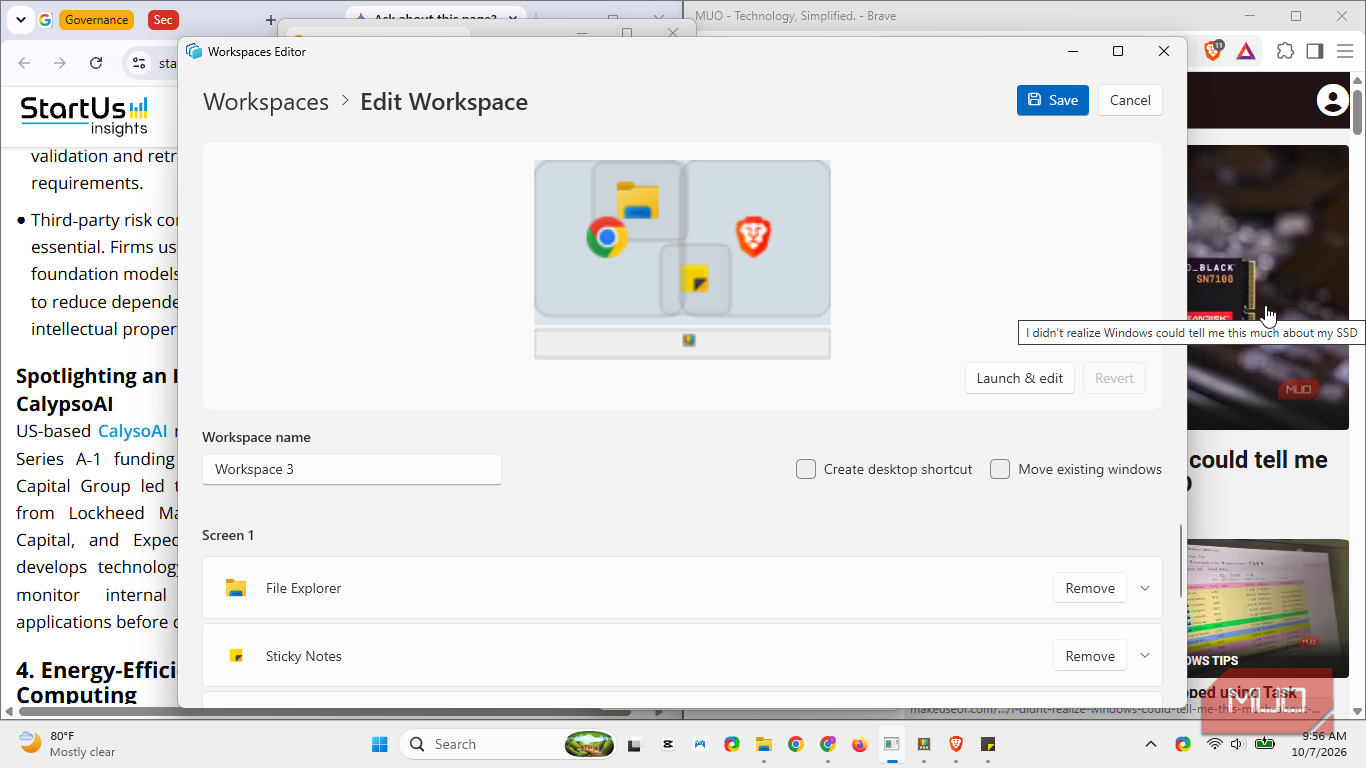Viewport: 1366px width, 768px height.
Task: Switch to the Governance tab group in Chrome
Action: click(x=96, y=20)
